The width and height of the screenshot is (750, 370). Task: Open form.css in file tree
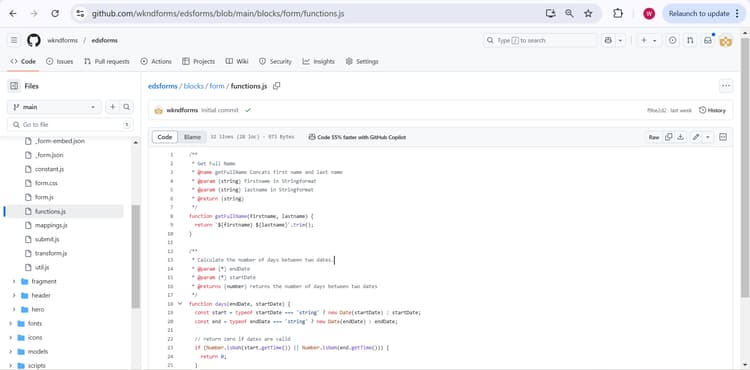tap(46, 183)
